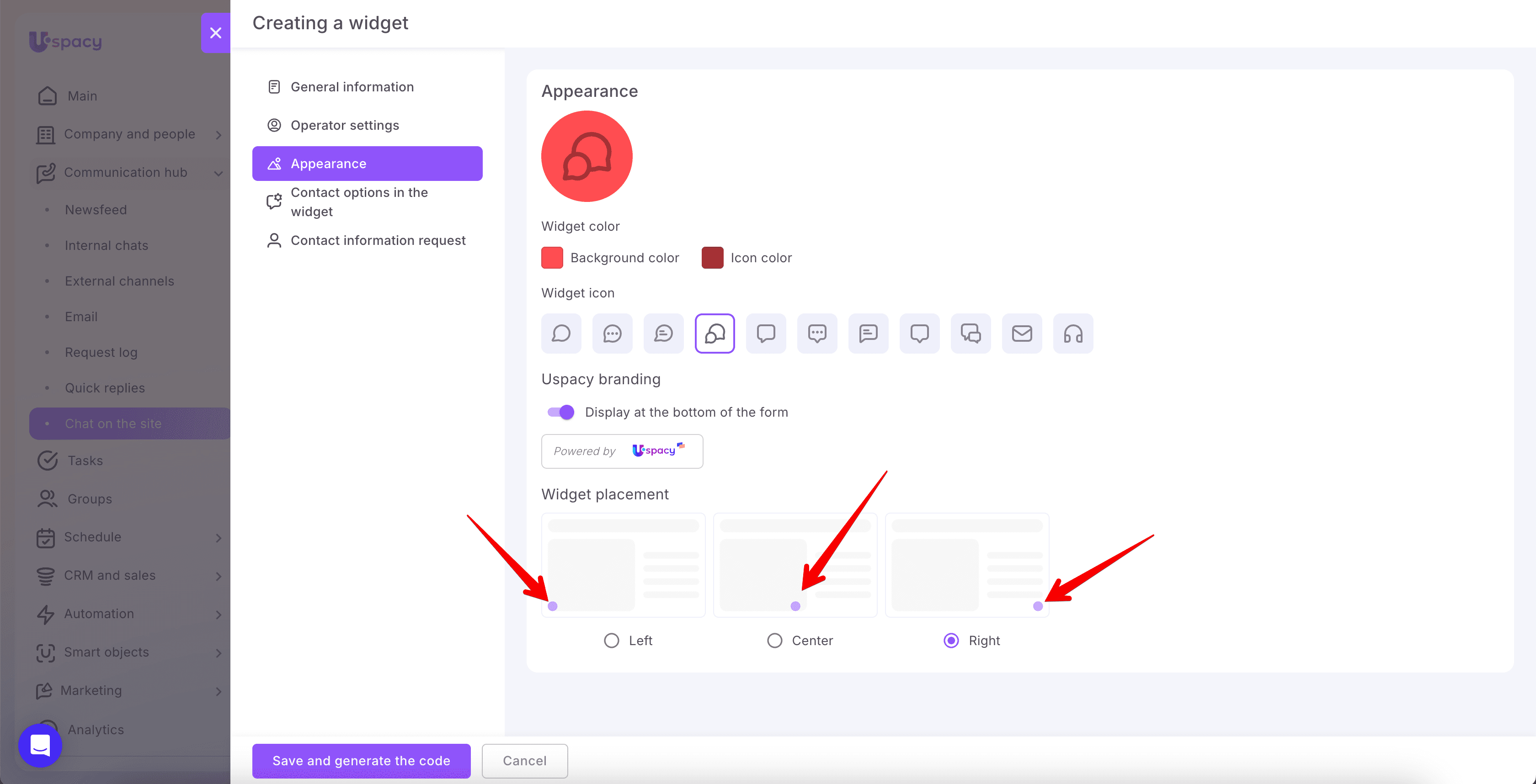This screenshot has width=1536, height=784.
Task: Open the Request log page
Action: point(101,353)
